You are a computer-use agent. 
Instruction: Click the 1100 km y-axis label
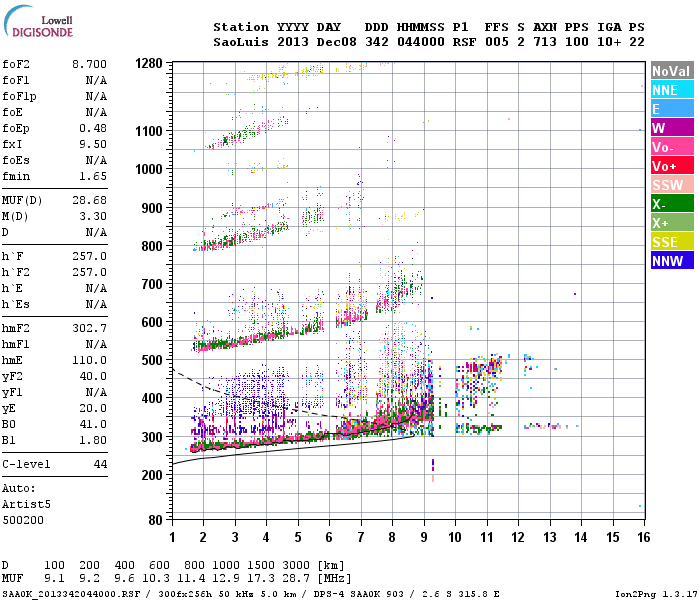[149, 131]
